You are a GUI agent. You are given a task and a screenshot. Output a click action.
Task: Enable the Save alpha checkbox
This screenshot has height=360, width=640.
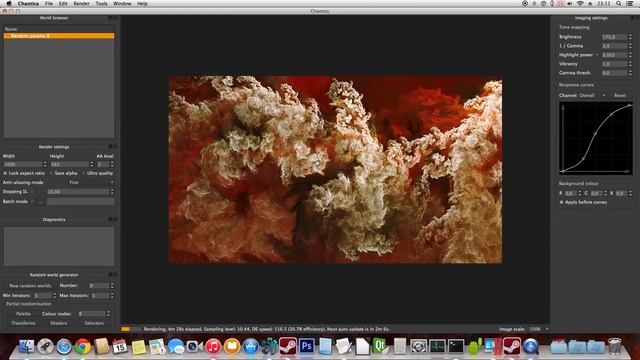pyautogui.click(x=51, y=173)
